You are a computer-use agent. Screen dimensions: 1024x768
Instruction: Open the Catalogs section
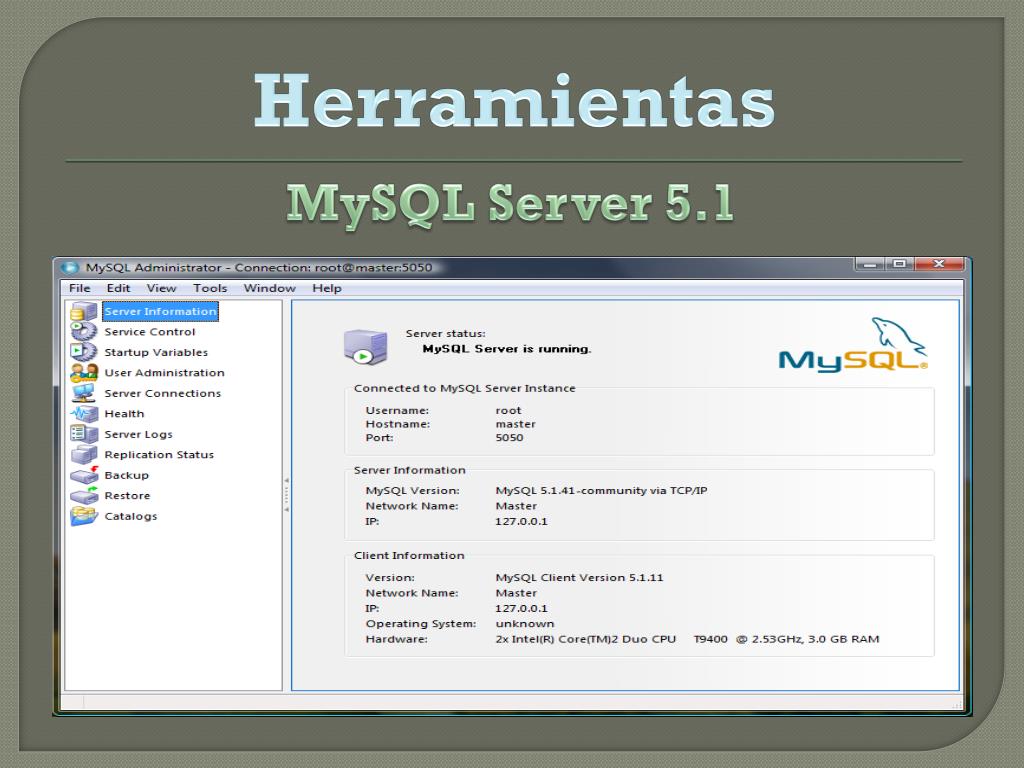(131, 516)
